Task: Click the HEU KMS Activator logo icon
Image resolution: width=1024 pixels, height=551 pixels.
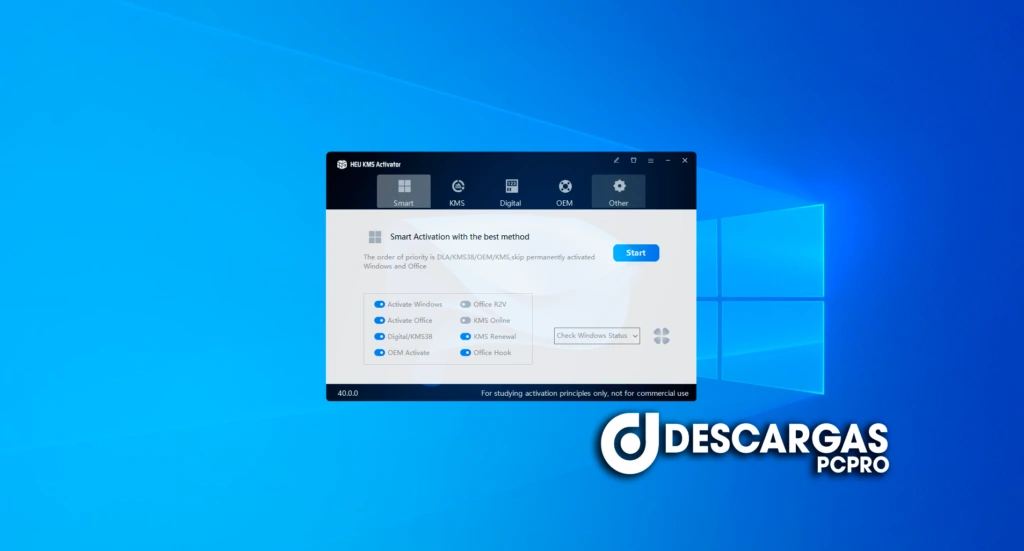Action: point(341,164)
